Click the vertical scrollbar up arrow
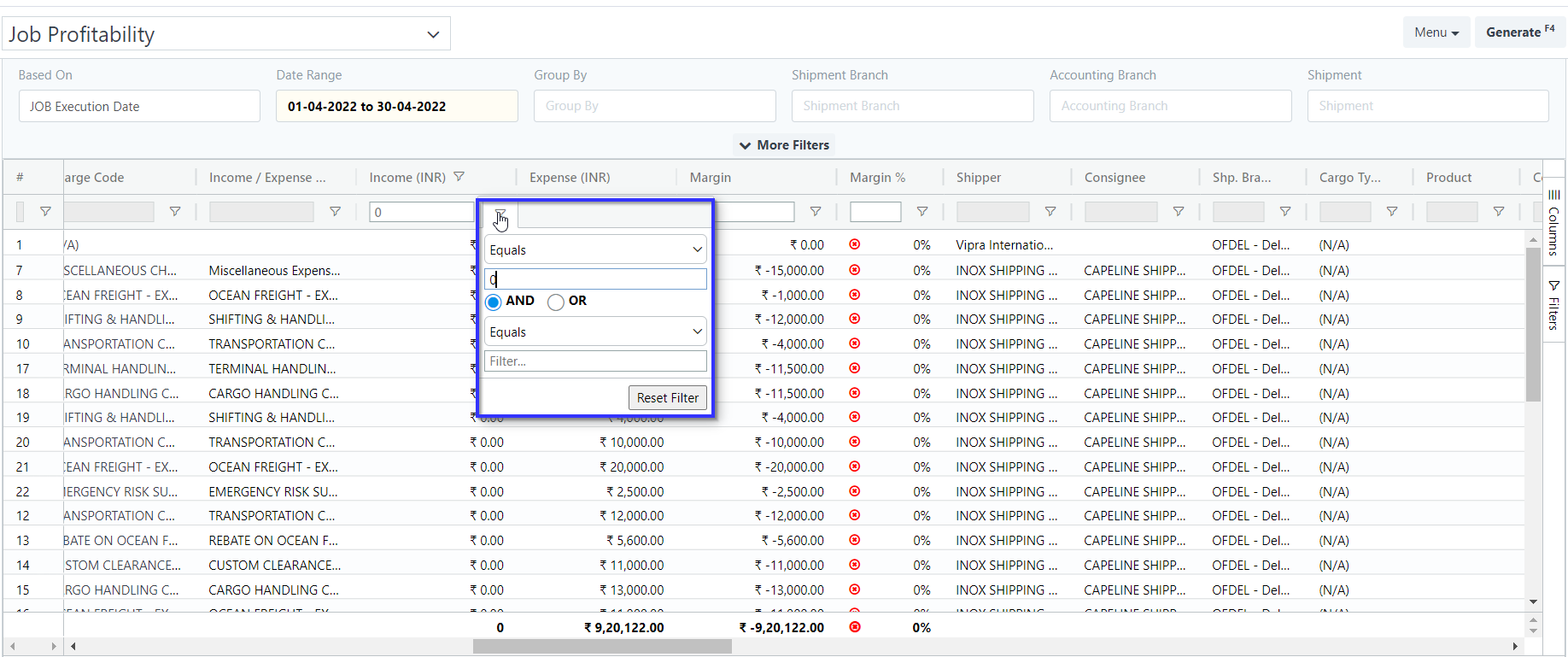 coord(1534,240)
